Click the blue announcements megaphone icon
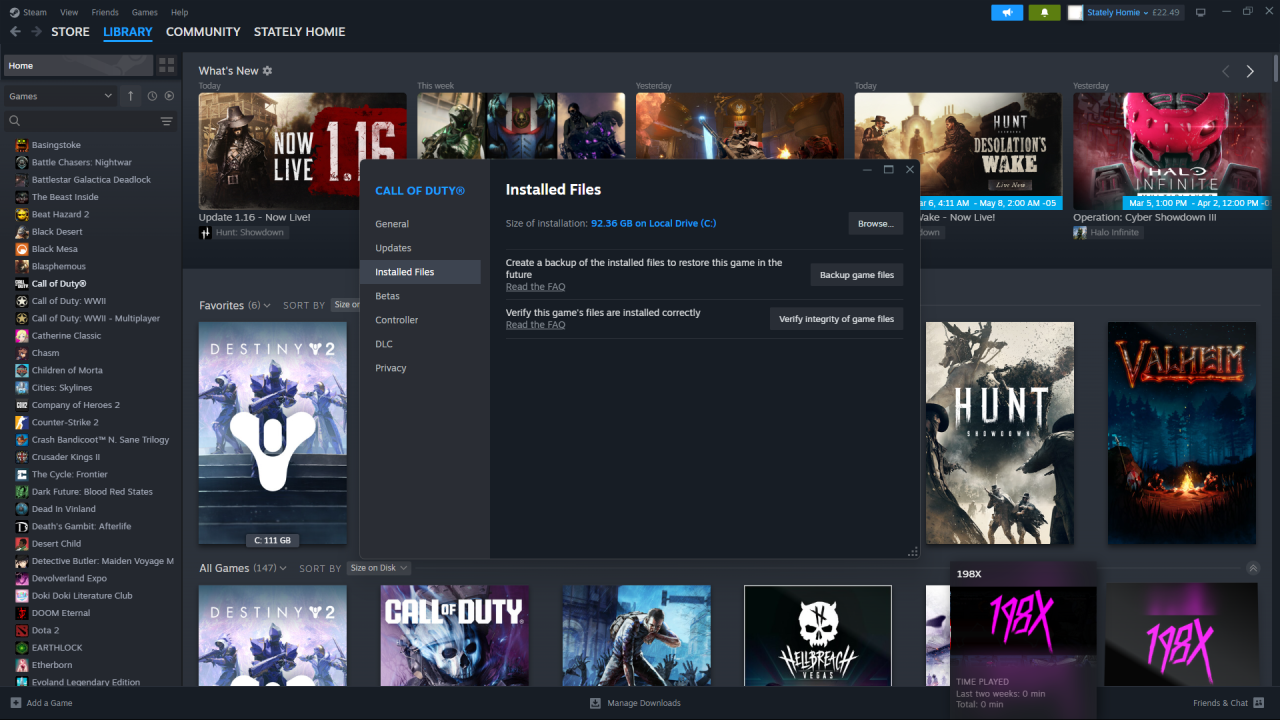The width and height of the screenshot is (1280, 720). 1007,12
